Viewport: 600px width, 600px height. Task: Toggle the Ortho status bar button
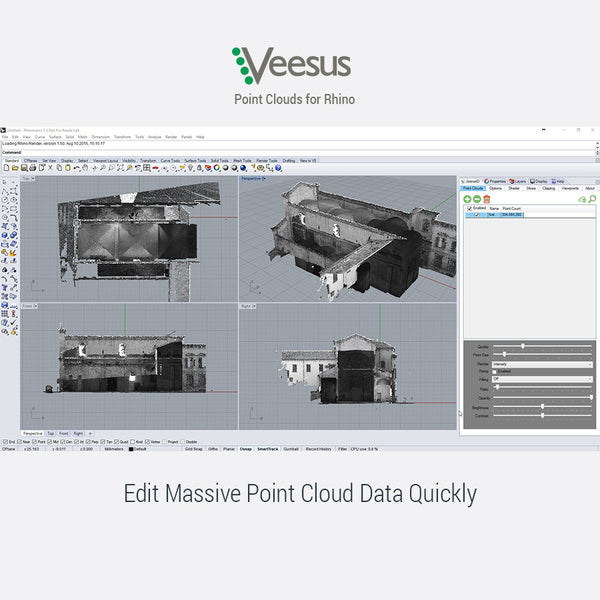coord(214,449)
